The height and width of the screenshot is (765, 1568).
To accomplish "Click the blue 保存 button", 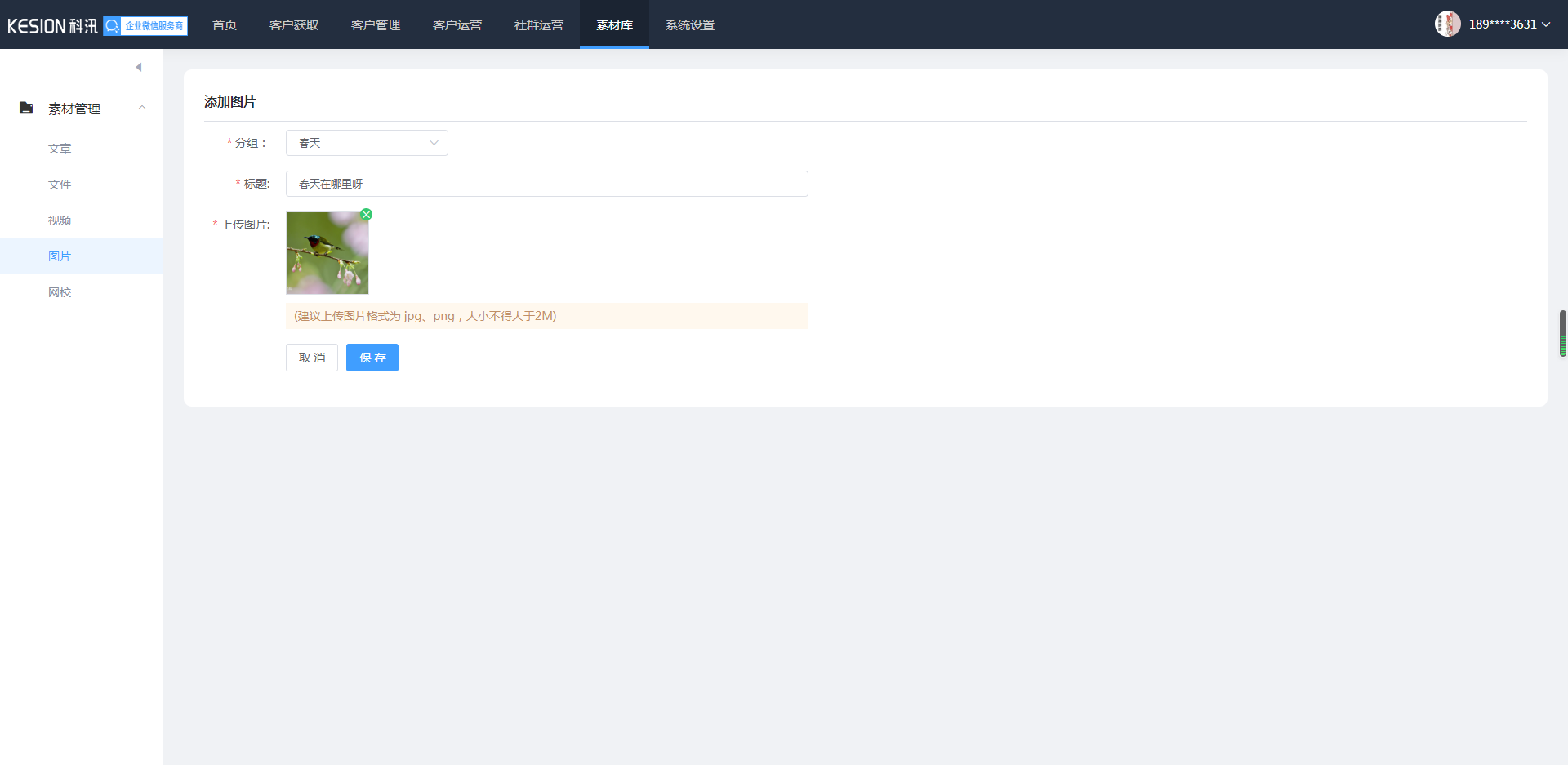I will tap(372, 358).
